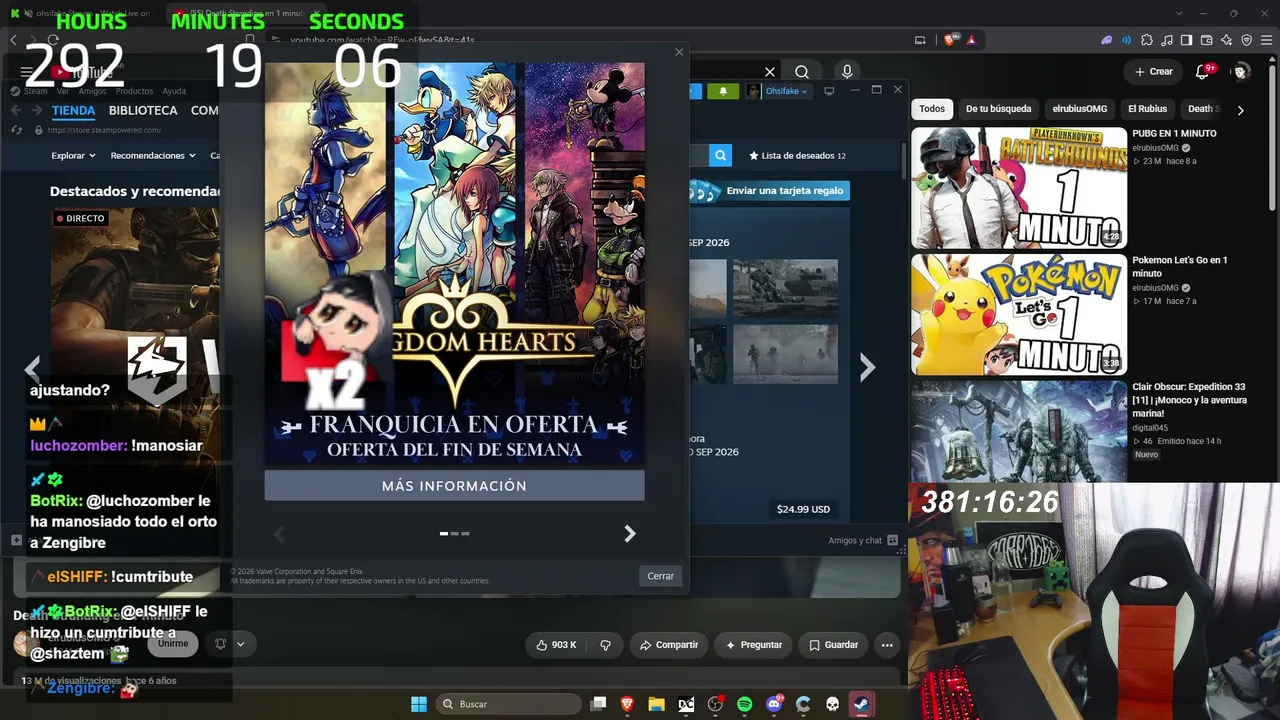Click the Kingdom Hearts franchise sale artwork
This screenshot has width=1280, height=720.
pos(454,264)
